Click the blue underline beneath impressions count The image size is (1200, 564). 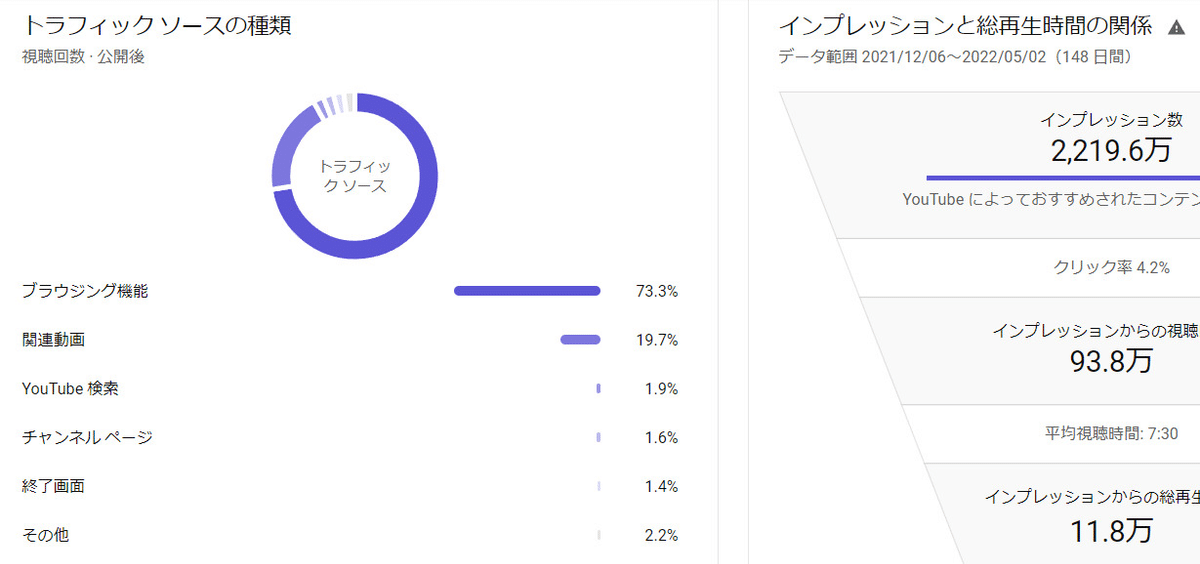click(x=1062, y=177)
